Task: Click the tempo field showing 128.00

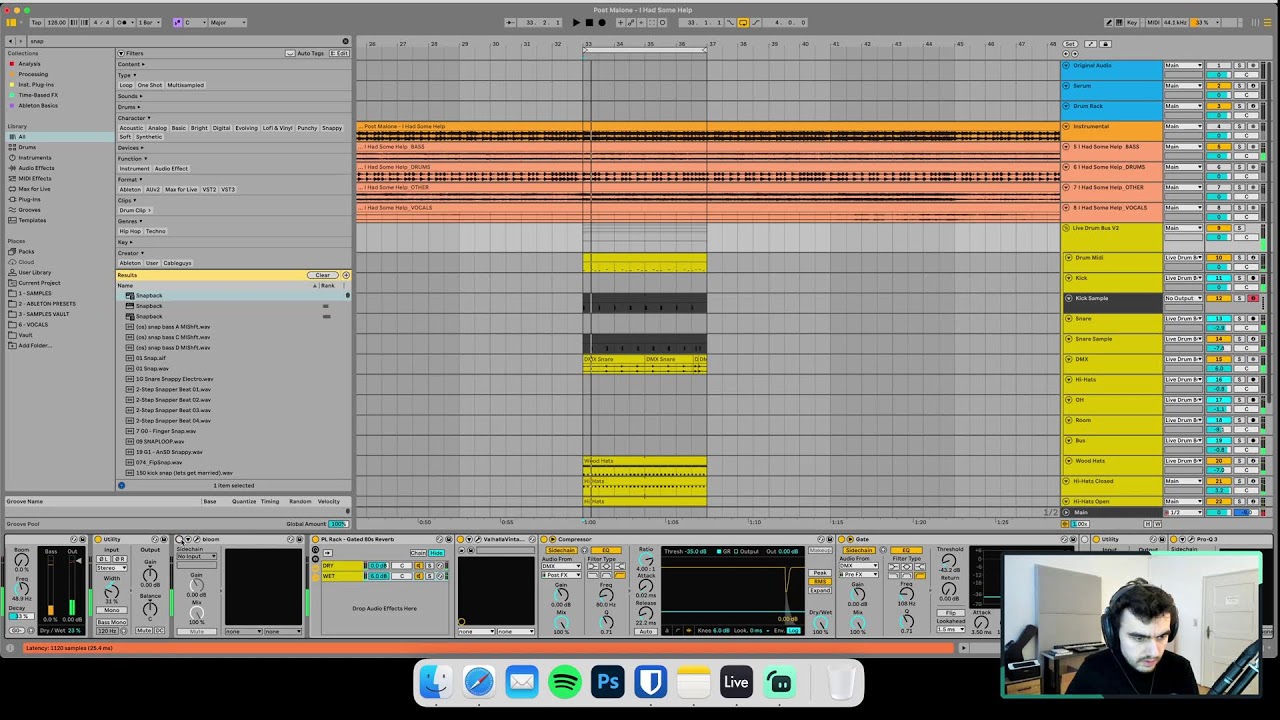Action: 56,22
